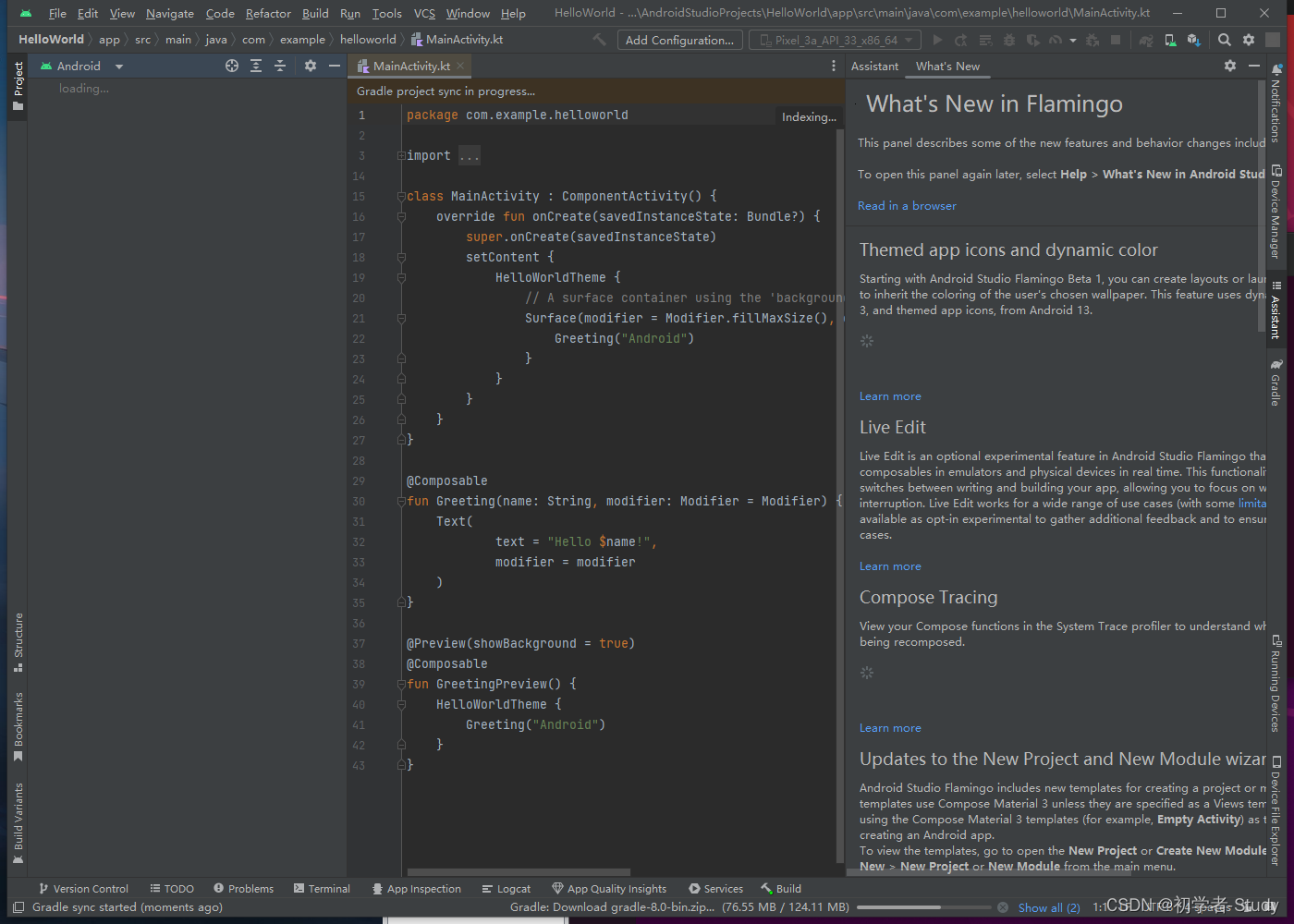The width and height of the screenshot is (1294, 924).
Task: Open App Quality Insights tool window
Action: coord(609,889)
